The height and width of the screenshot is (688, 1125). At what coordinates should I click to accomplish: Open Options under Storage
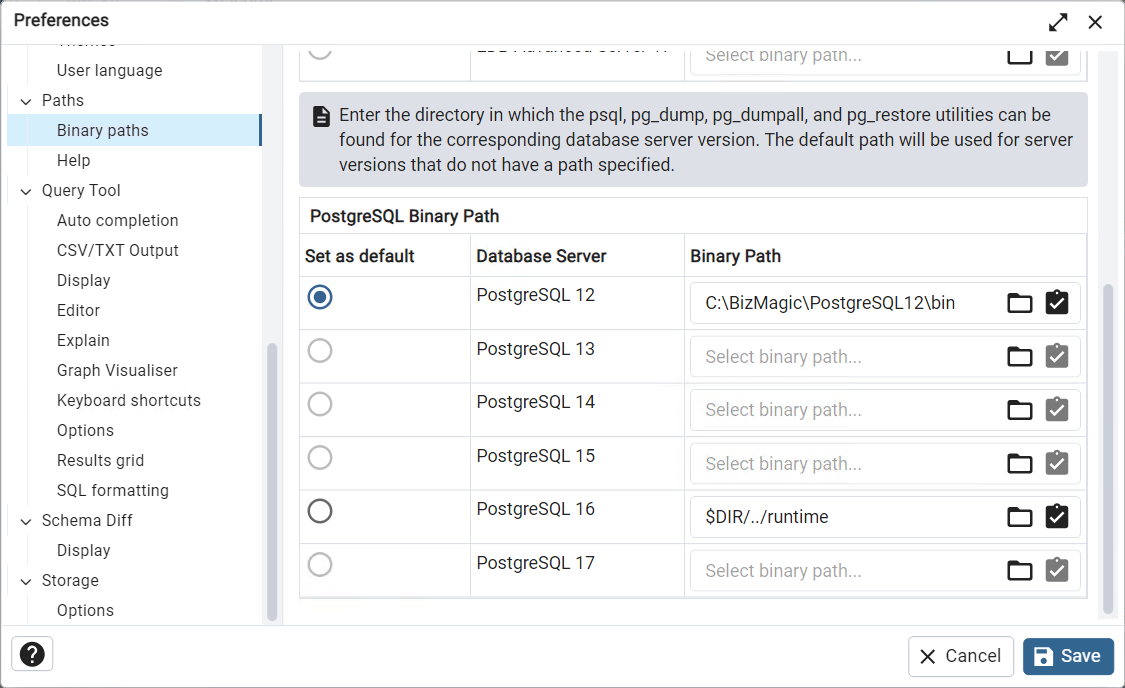click(85, 611)
